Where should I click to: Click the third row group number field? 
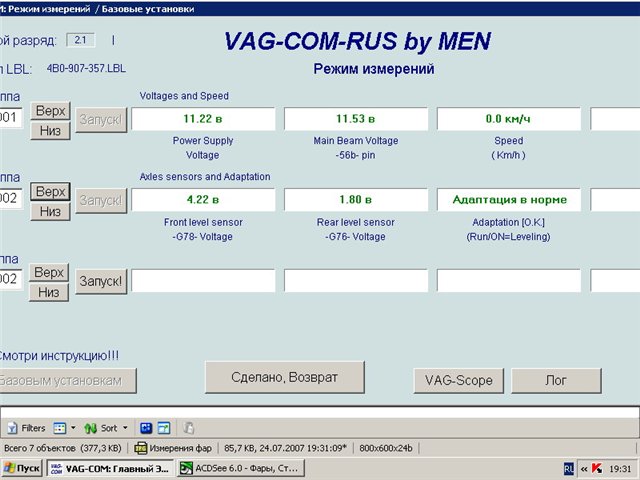[x=11, y=279]
